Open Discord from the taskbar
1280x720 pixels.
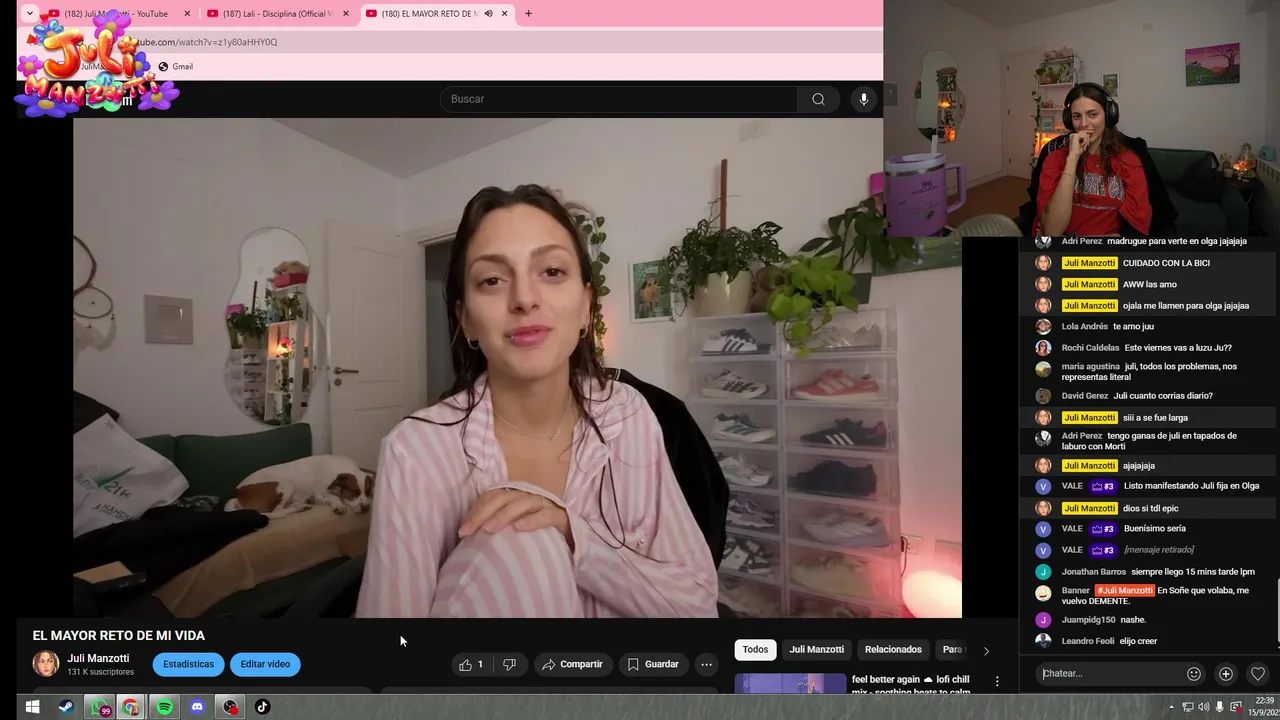point(197,707)
